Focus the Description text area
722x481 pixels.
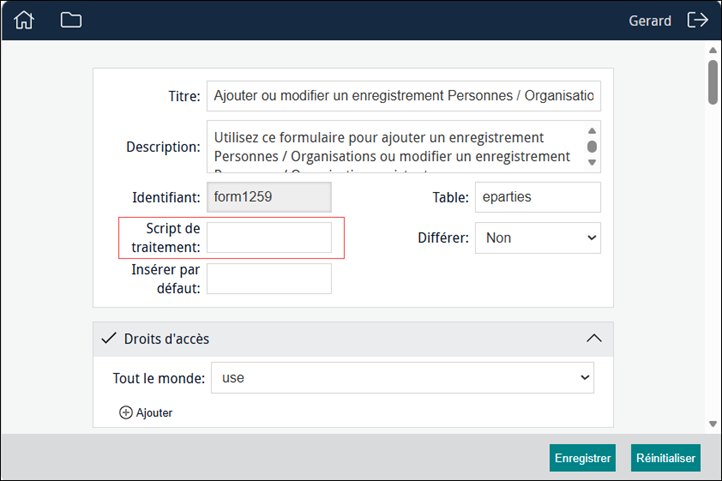click(x=404, y=146)
